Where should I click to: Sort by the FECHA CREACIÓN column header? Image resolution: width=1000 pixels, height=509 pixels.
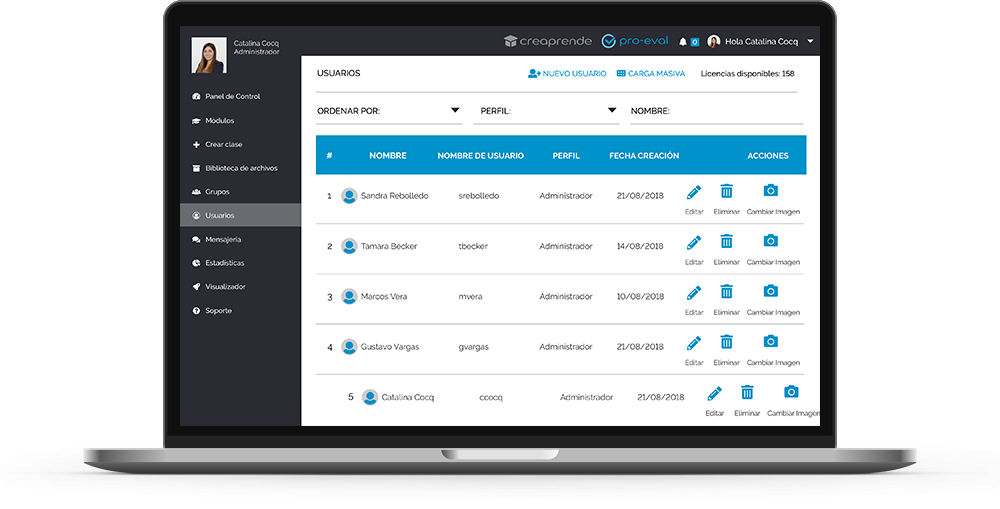(644, 156)
